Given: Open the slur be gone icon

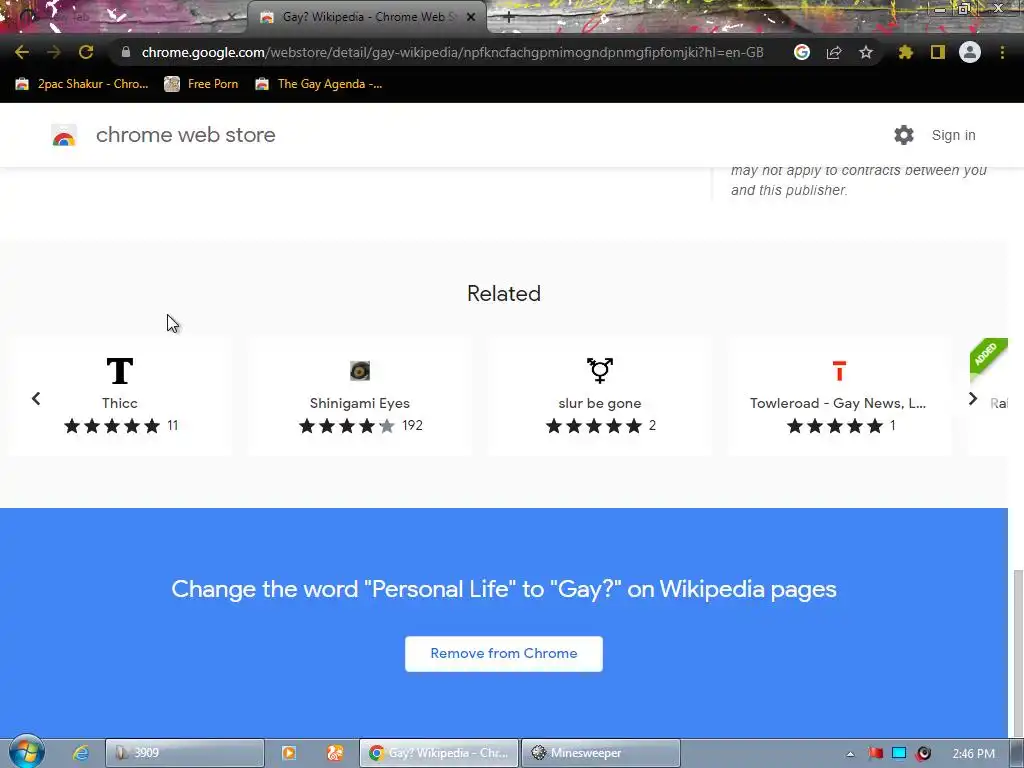Looking at the screenshot, I should click(x=600, y=370).
